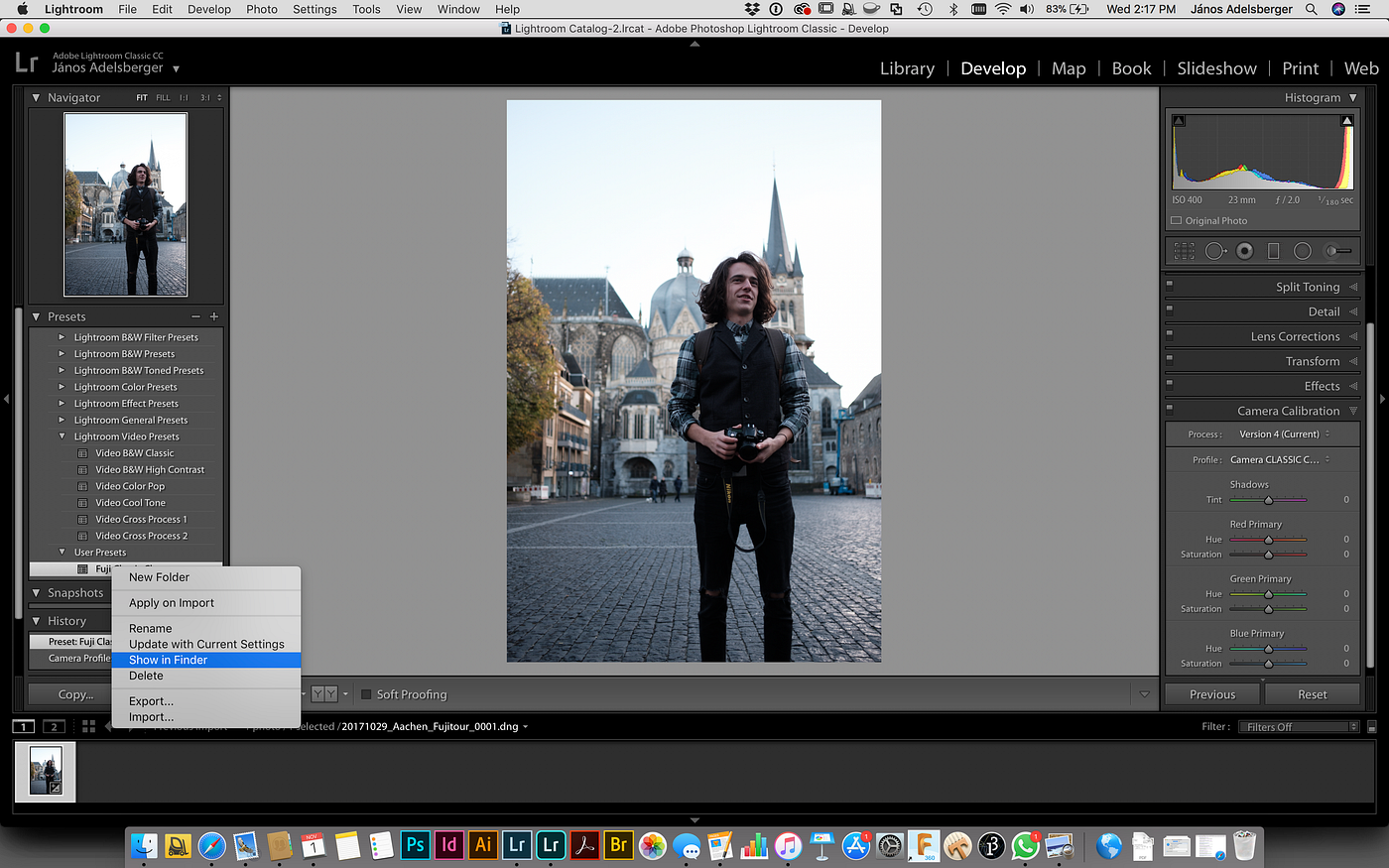Select main window display button 1
The image size is (1389, 868).
23,726
